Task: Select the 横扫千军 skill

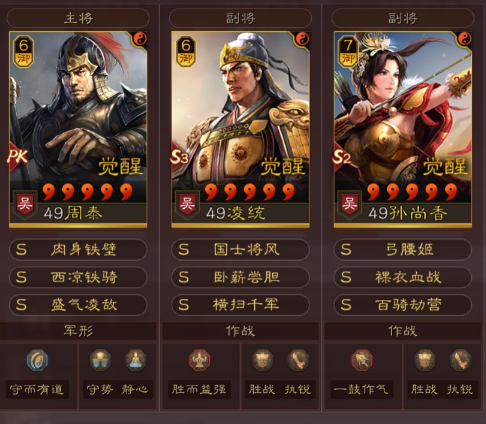Action: [x=240, y=305]
